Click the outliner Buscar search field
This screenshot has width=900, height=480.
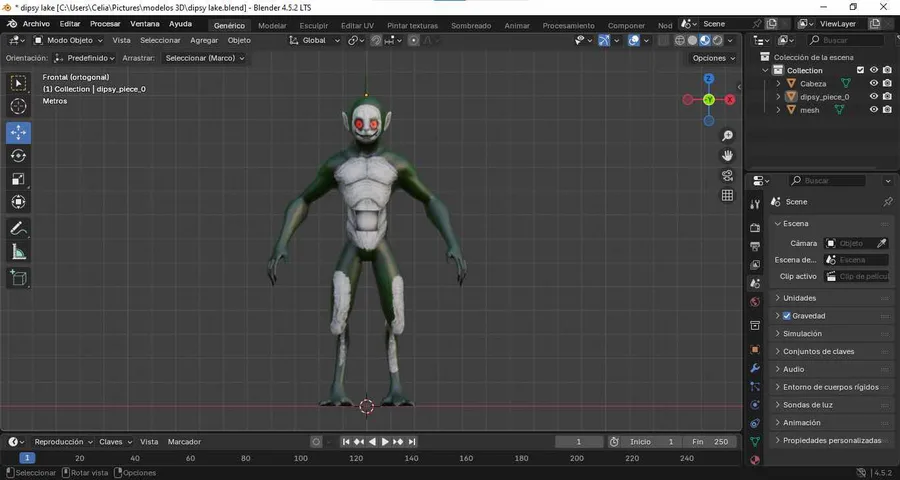(845, 40)
